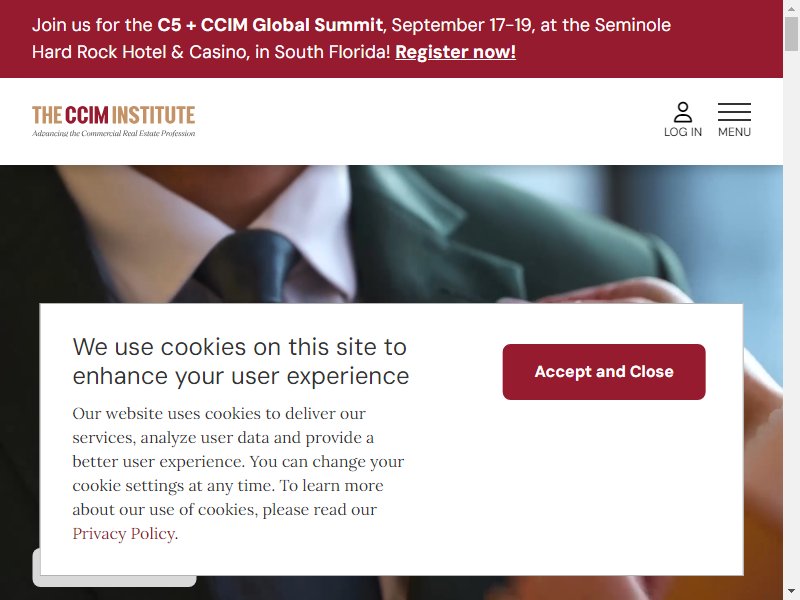Select the LOG IN text label
800x600 pixels.
click(x=683, y=132)
